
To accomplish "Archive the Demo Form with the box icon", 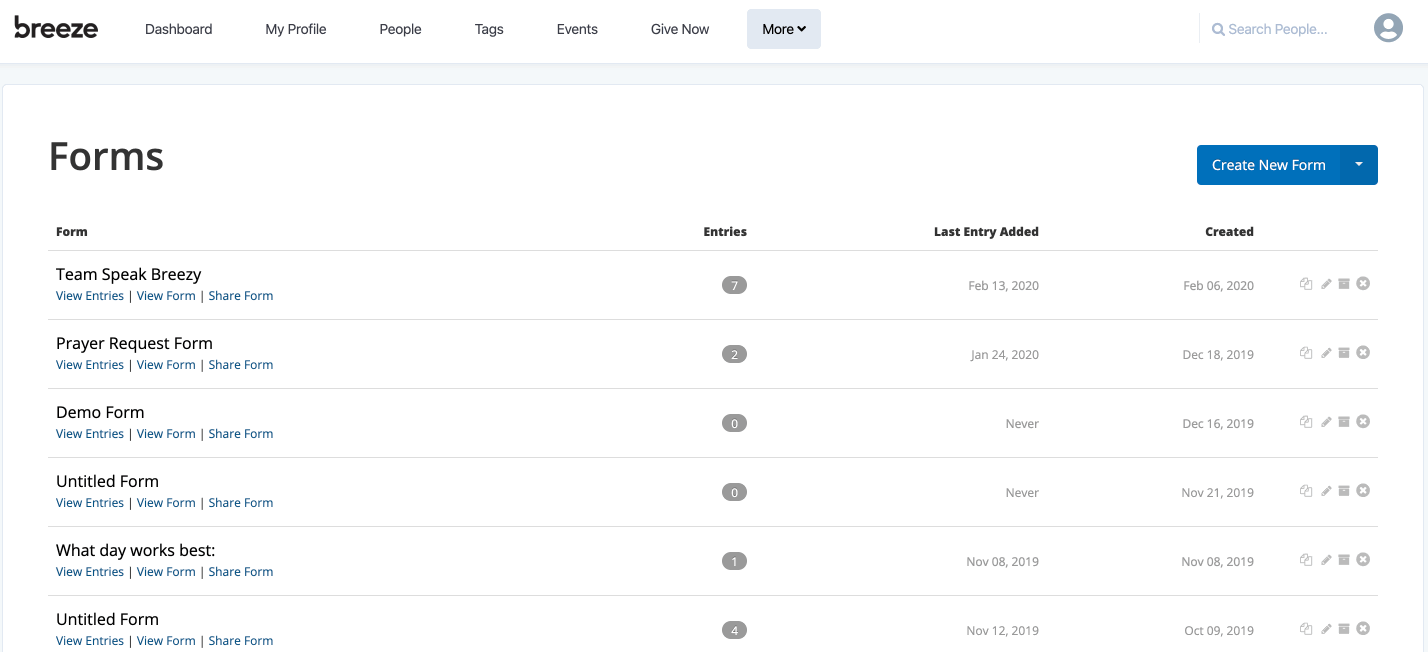I will tap(1344, 421).
